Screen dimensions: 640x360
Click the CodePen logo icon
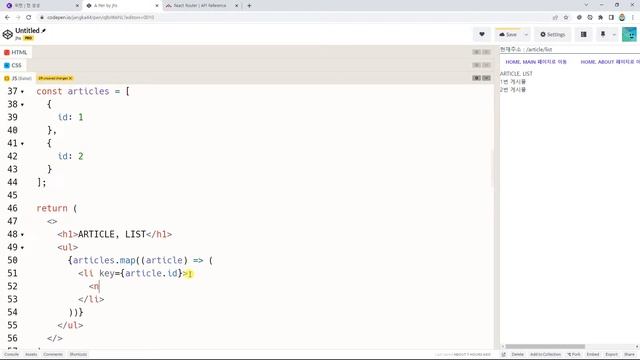7,34
